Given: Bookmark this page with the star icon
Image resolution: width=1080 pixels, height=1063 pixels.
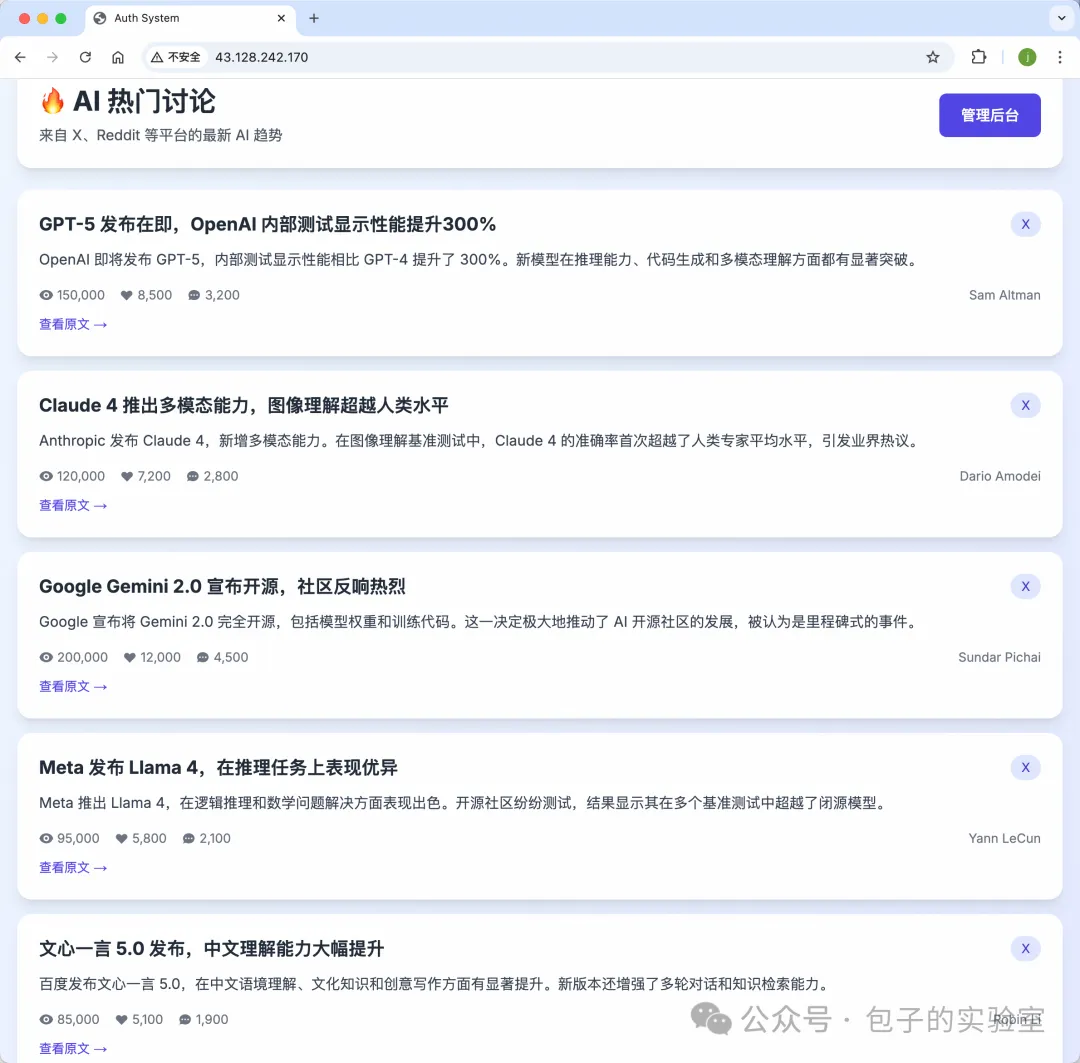Looking at the screenshot, I should click(933, 57).
